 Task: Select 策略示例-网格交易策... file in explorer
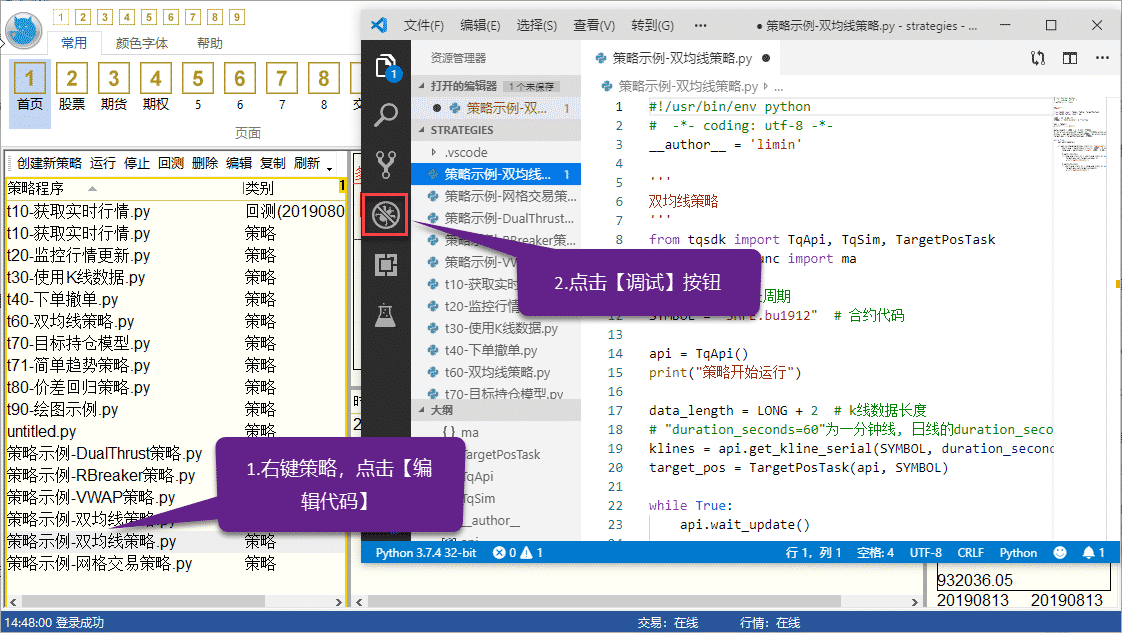click(x=497, y=196)
